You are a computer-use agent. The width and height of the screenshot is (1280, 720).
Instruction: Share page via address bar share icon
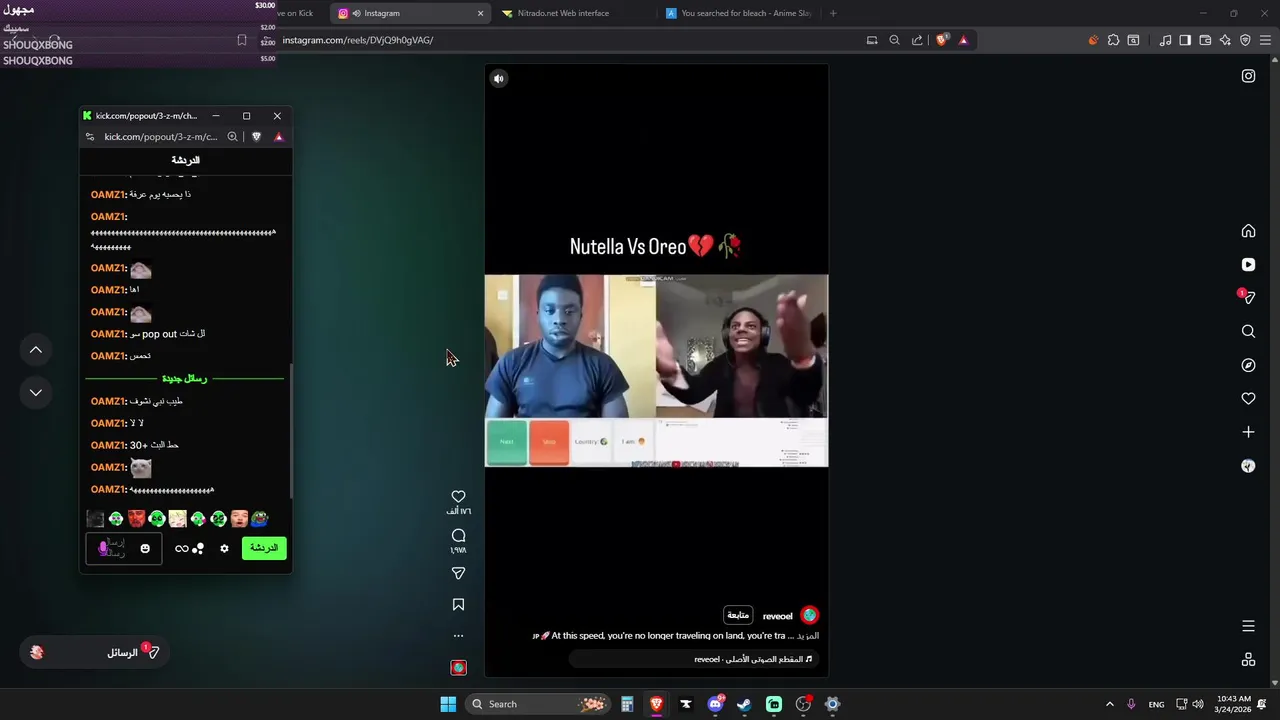tap(917, 40)
